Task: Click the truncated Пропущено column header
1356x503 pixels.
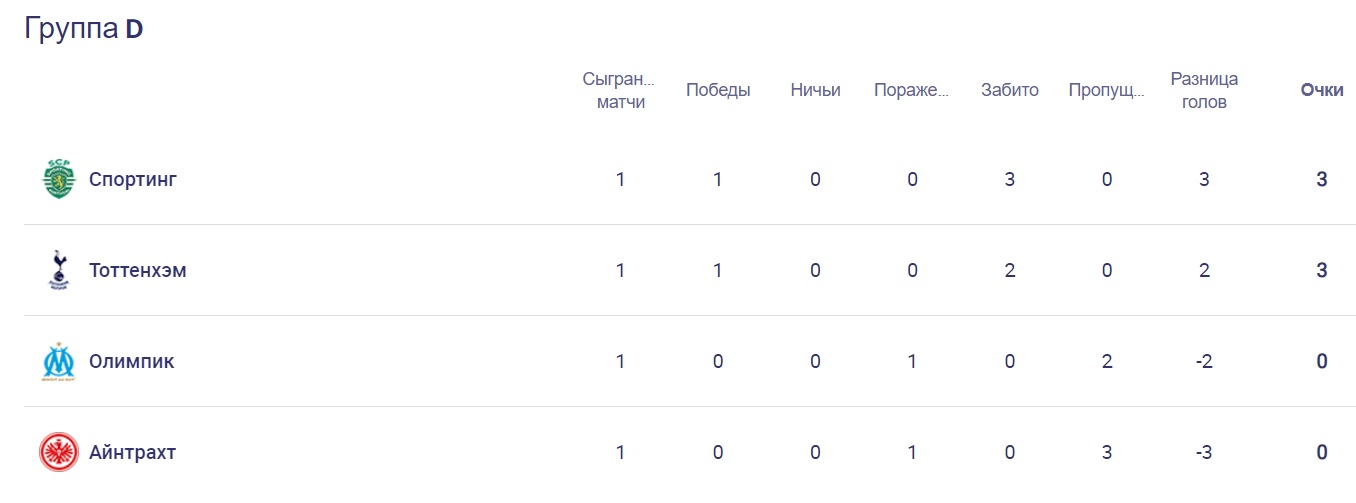Action: coord(1106,90)
